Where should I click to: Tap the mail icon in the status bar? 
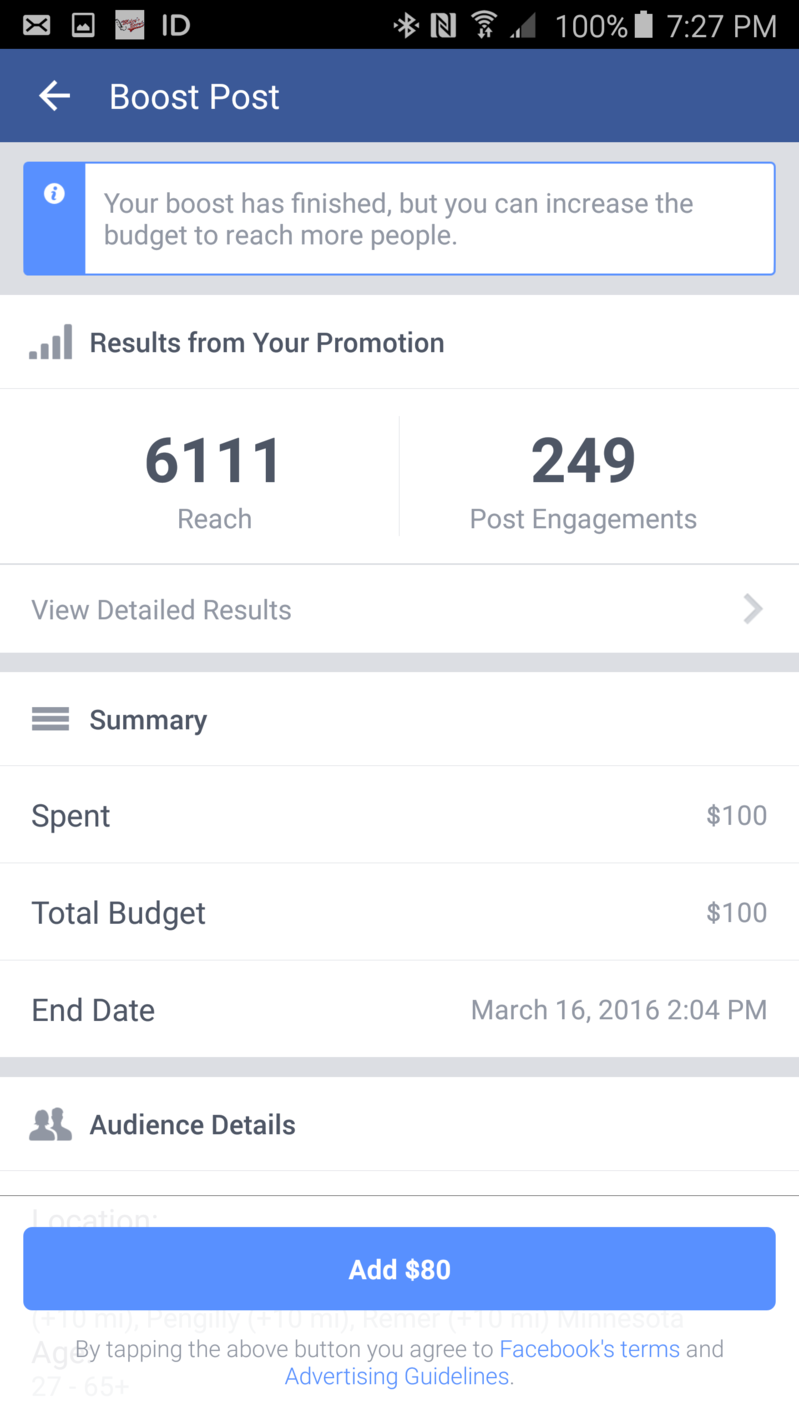[36, 25]
